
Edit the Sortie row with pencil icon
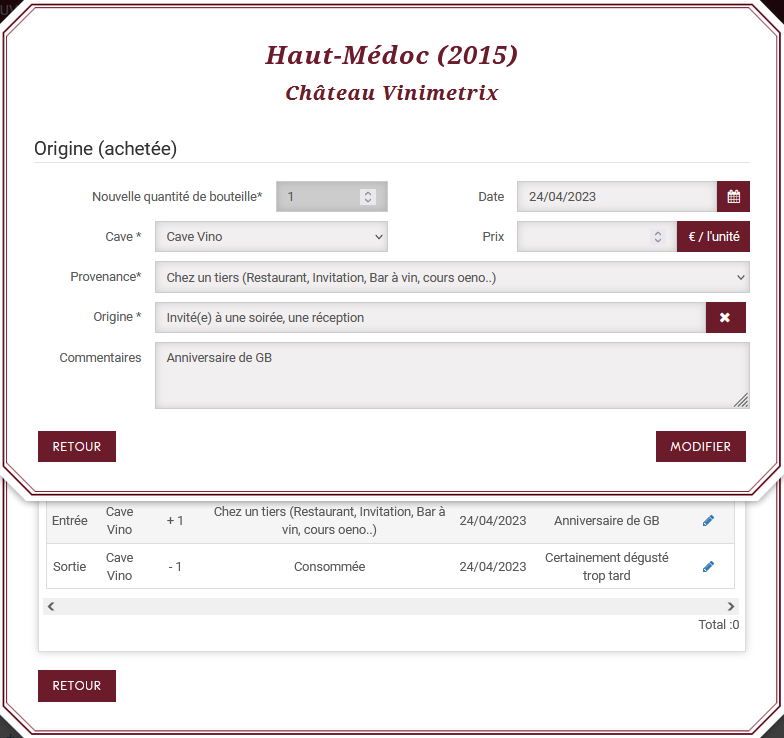(708, 567)
